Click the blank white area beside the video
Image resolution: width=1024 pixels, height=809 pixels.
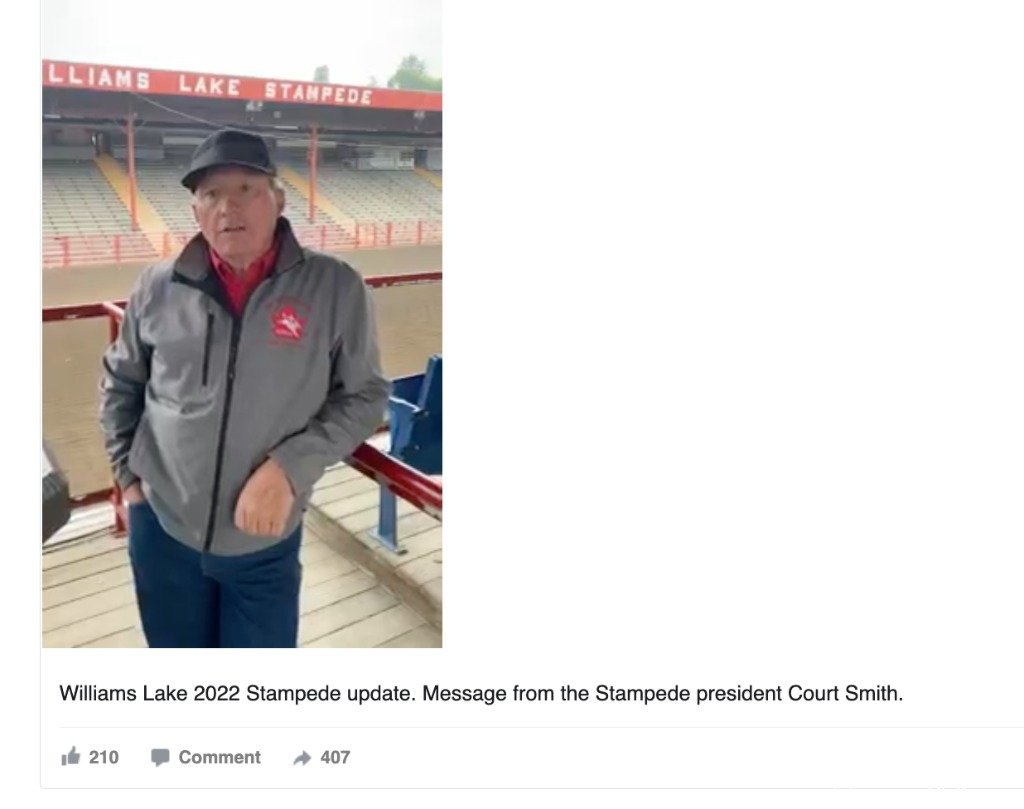tap(731, 324)
